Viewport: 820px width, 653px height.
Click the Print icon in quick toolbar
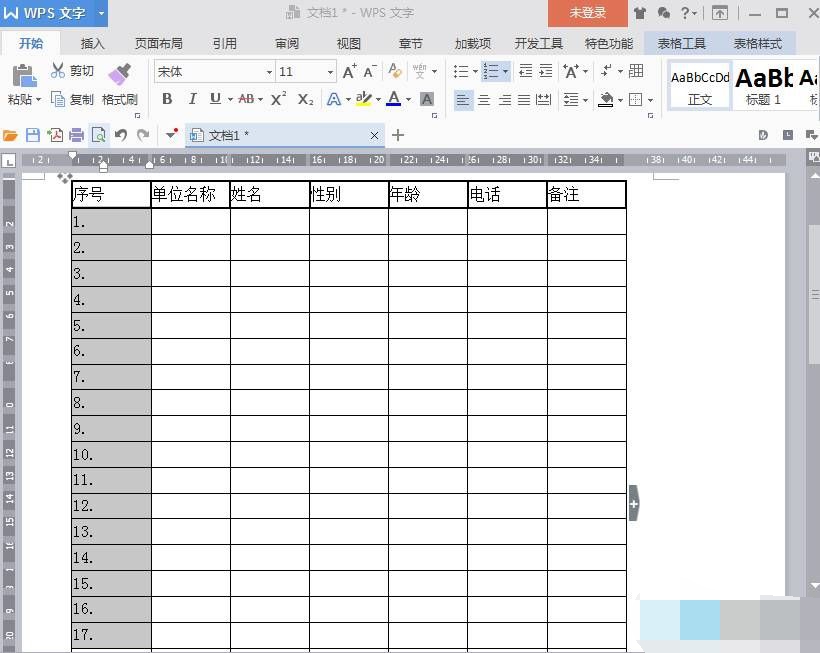coord(76,135)
